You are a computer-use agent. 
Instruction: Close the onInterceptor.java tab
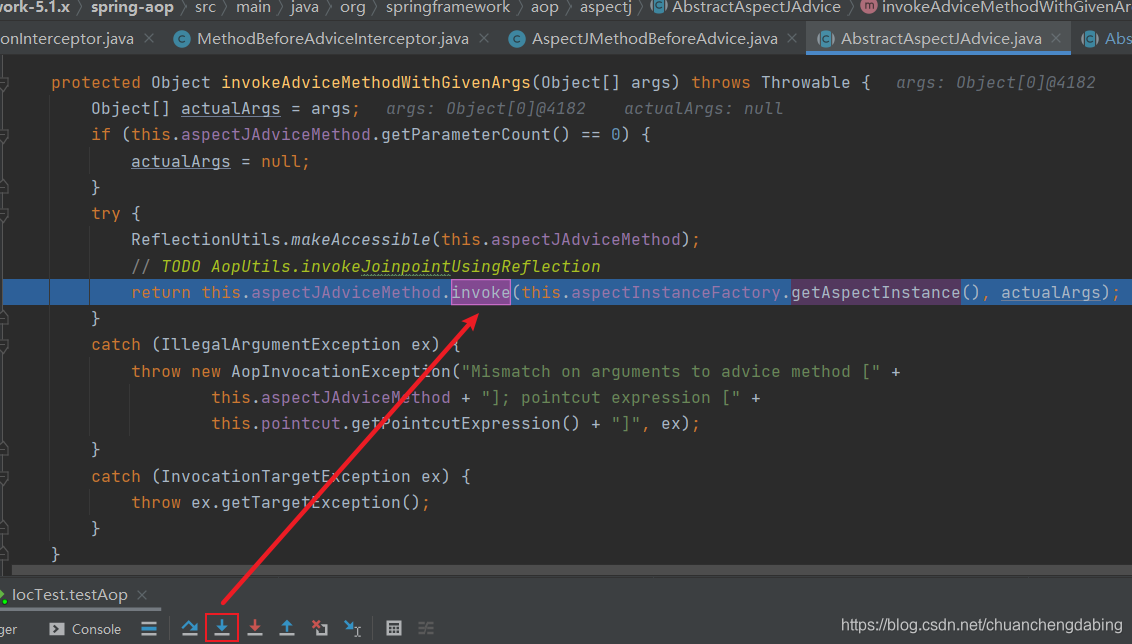[x=149, y=38]
